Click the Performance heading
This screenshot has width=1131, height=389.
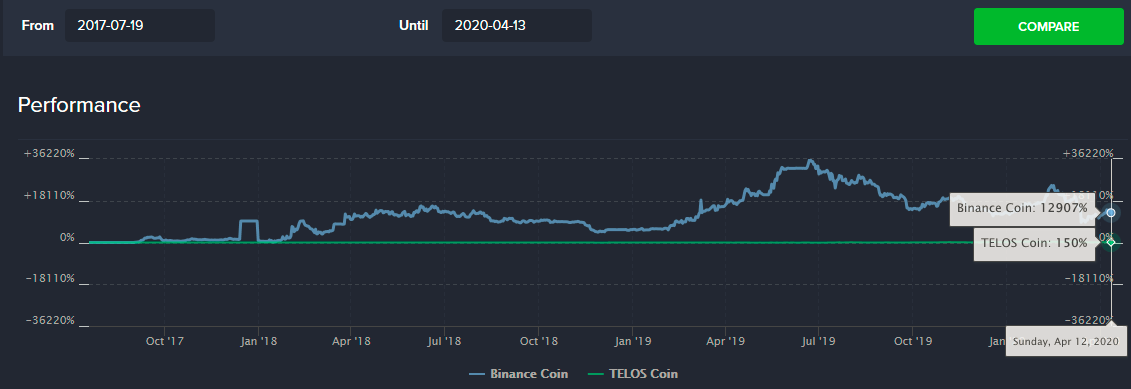tap(79, 105)
